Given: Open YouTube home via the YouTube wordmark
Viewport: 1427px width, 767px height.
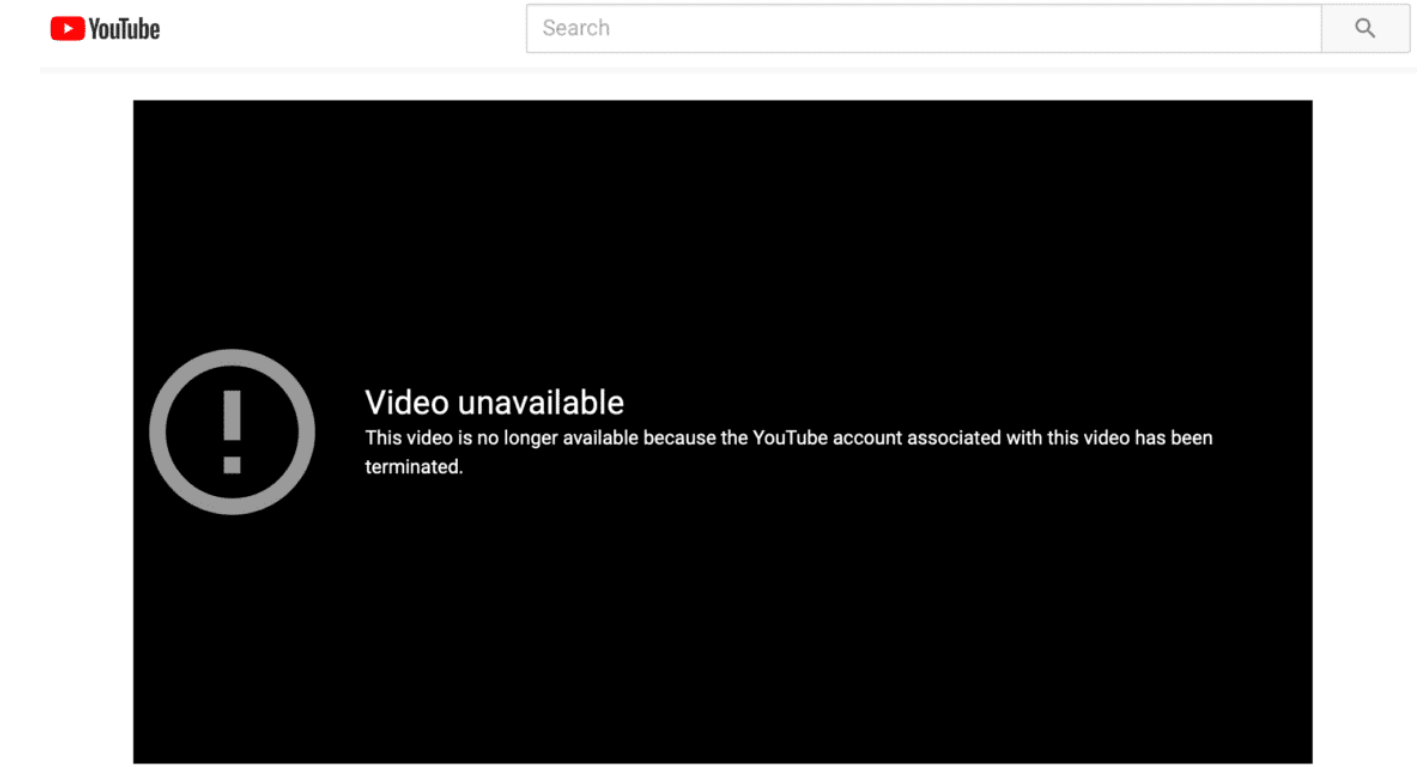Looking at the screenshot, I should [x=124, y=29].
